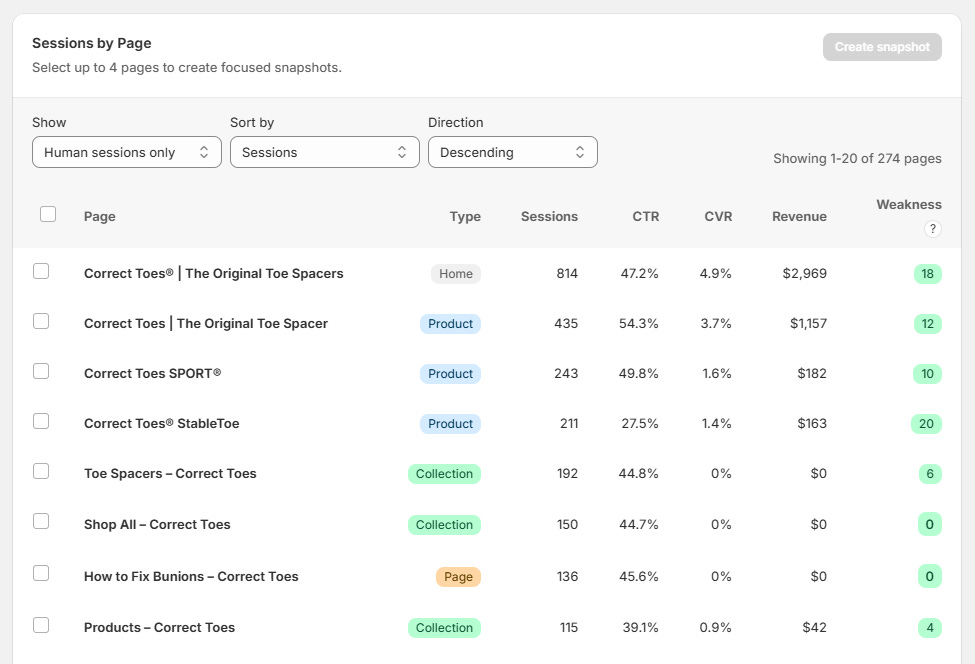The height and width of the screenshot is (664, 975).
Task: Click the Revenue column header
Action: point(799,216)
